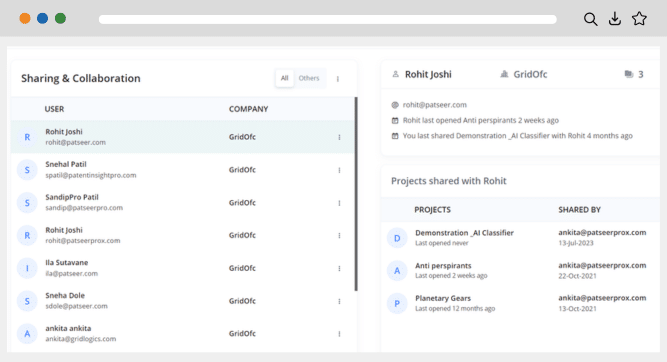Image resolution: width=667 pixels, height=362 pixels.
Task: Open the more options menu beside Others
Action: point(338,79)
